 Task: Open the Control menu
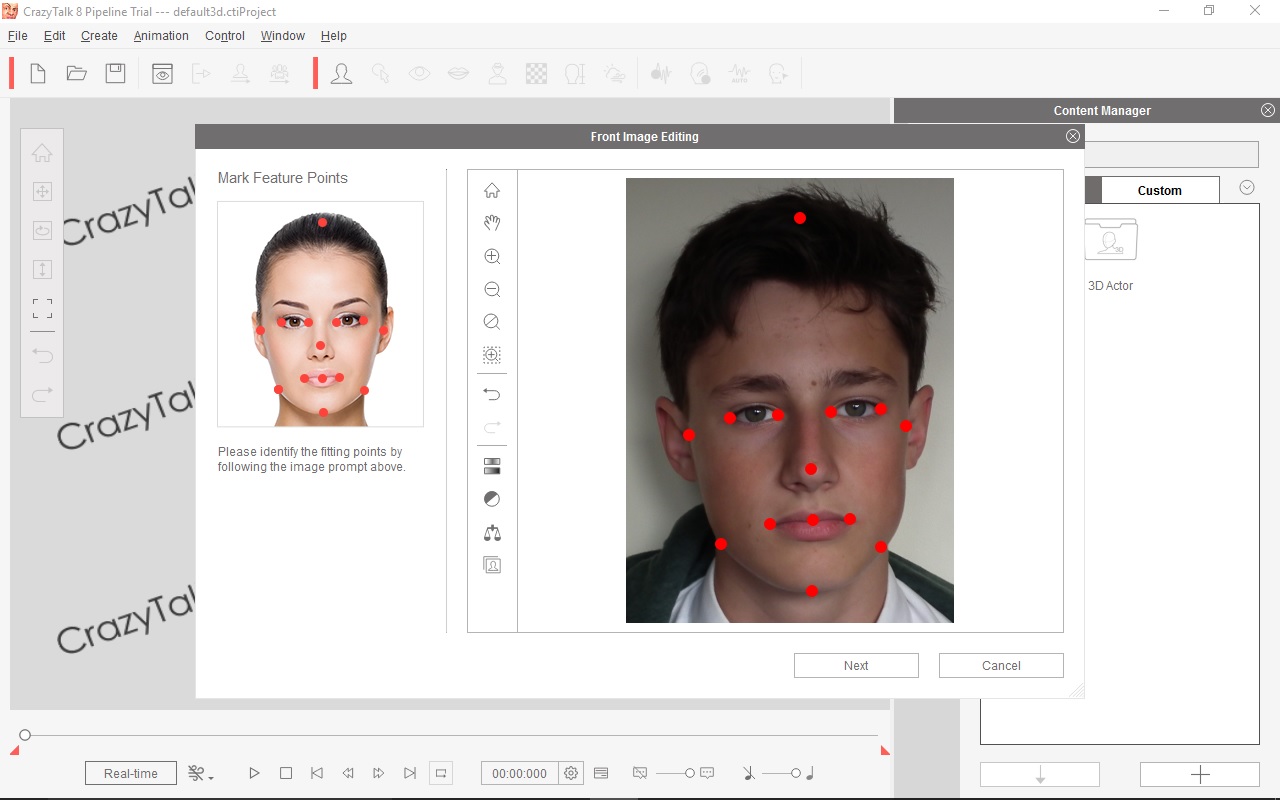point(225,36)
